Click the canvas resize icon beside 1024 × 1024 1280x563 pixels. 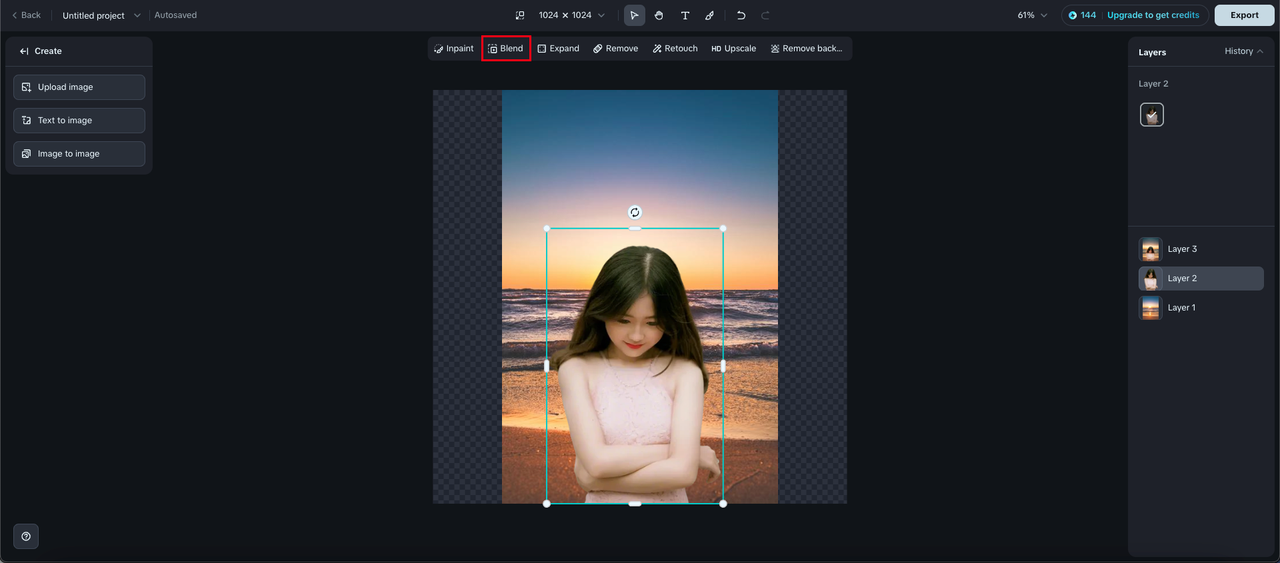520,15
